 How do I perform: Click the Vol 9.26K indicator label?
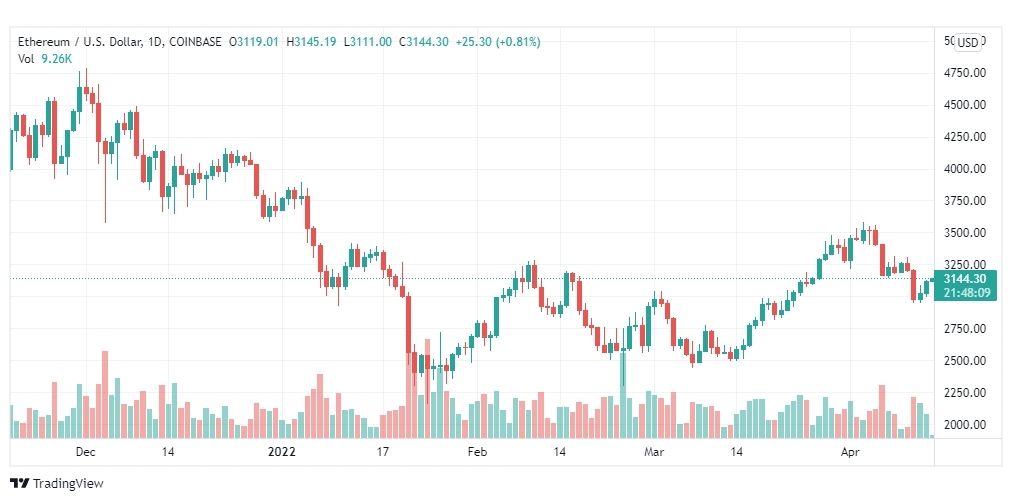pyautogui.click(x=43, y=57)
